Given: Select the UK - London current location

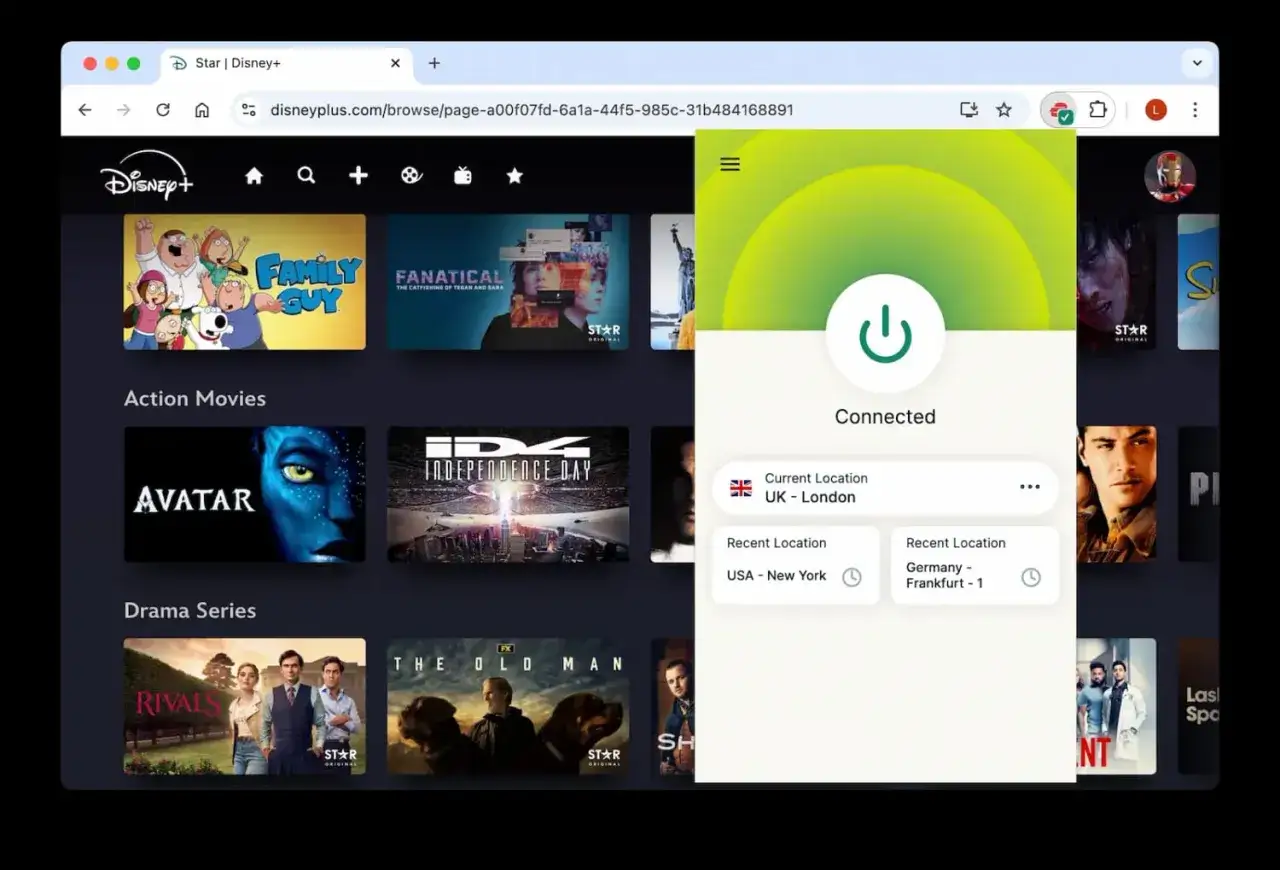Looking at the screenshot, I should coord(885,488).
